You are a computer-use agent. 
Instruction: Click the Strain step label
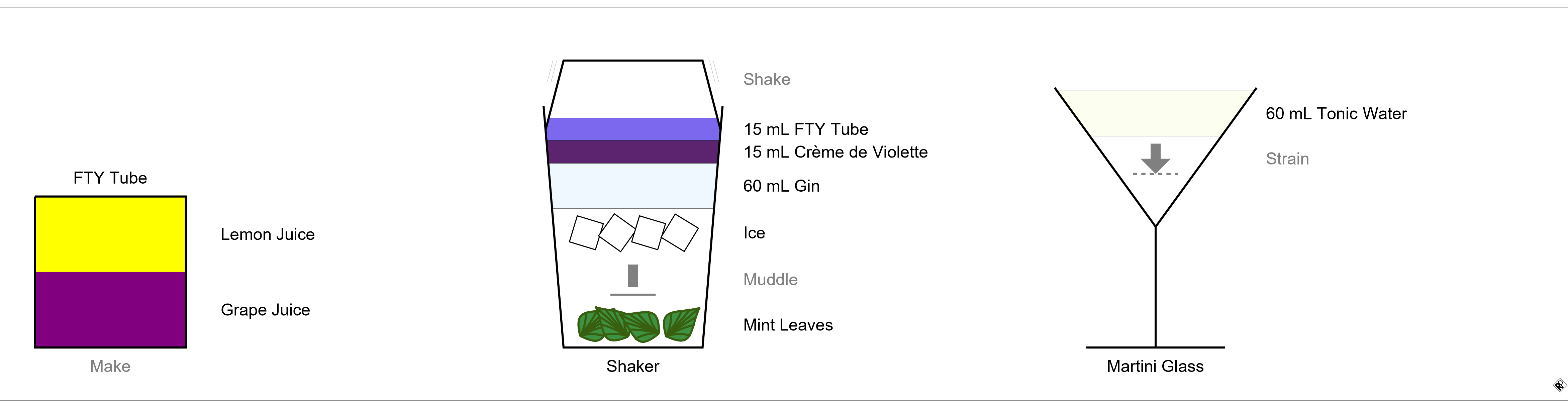[1287, 159]
